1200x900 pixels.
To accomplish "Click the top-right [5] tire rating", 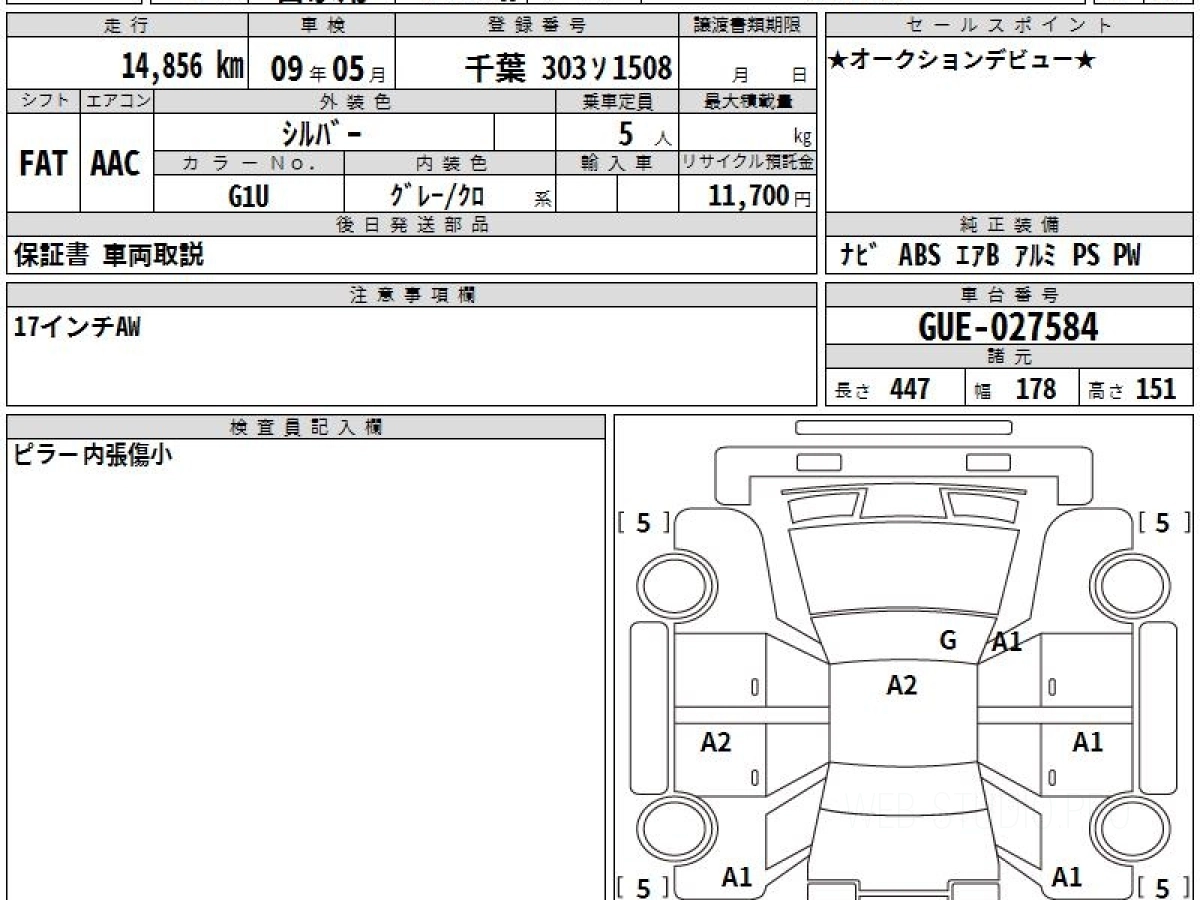I will (x=1162, y=522).
